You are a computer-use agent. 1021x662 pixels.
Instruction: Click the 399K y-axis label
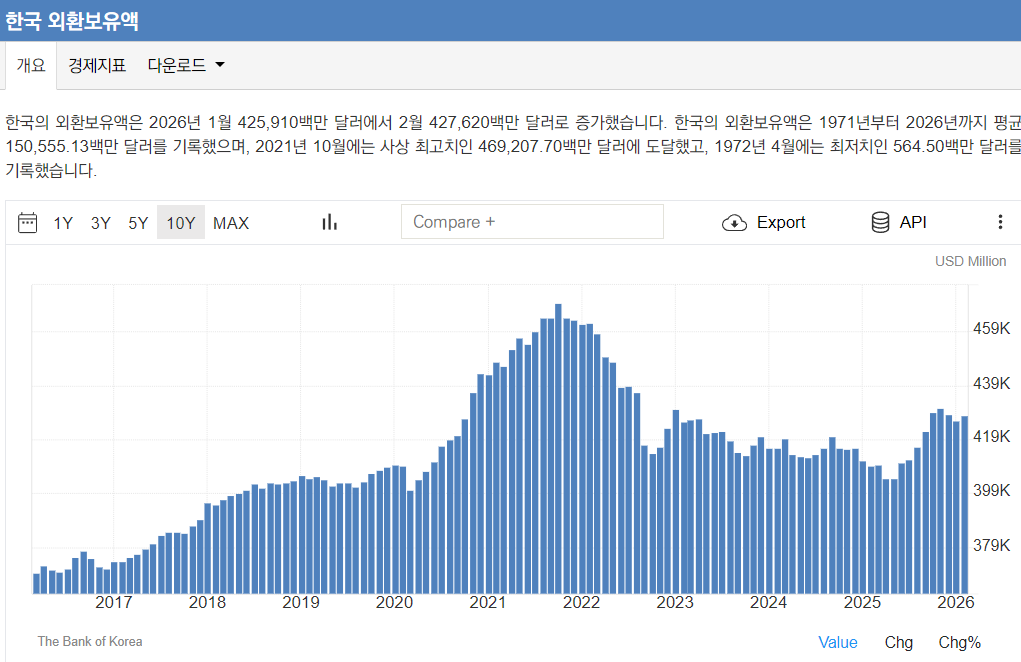point(992,491)
